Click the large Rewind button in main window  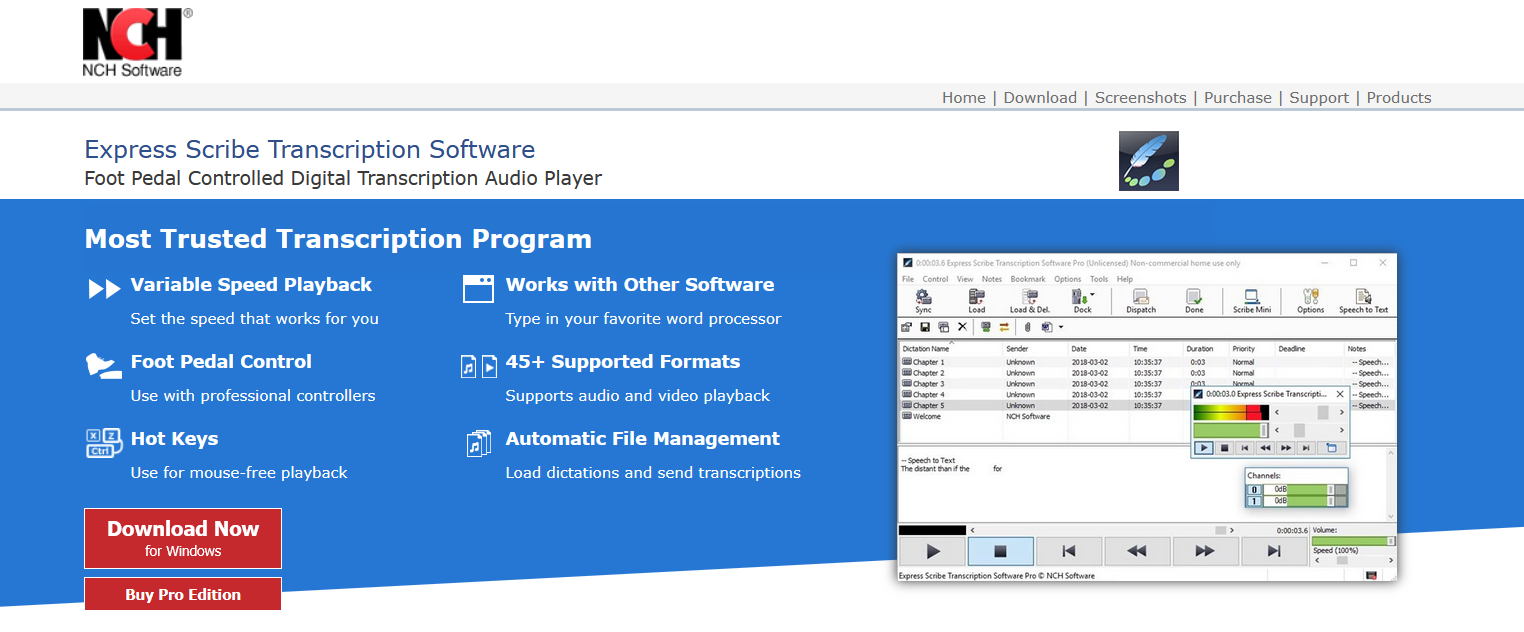[x=1137, y=551]
